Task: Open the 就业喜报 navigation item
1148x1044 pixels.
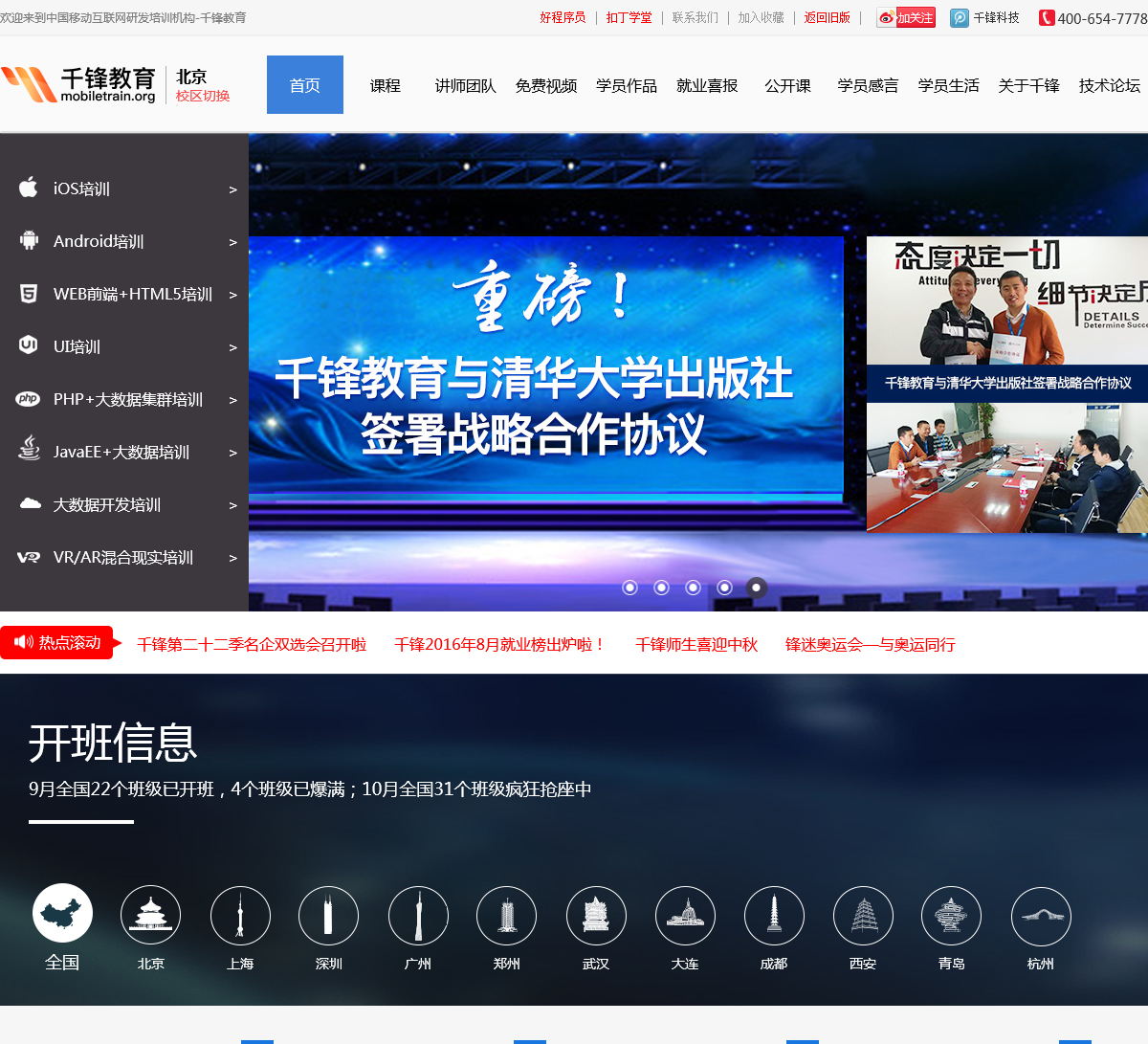Action: [x=707, y=85]
